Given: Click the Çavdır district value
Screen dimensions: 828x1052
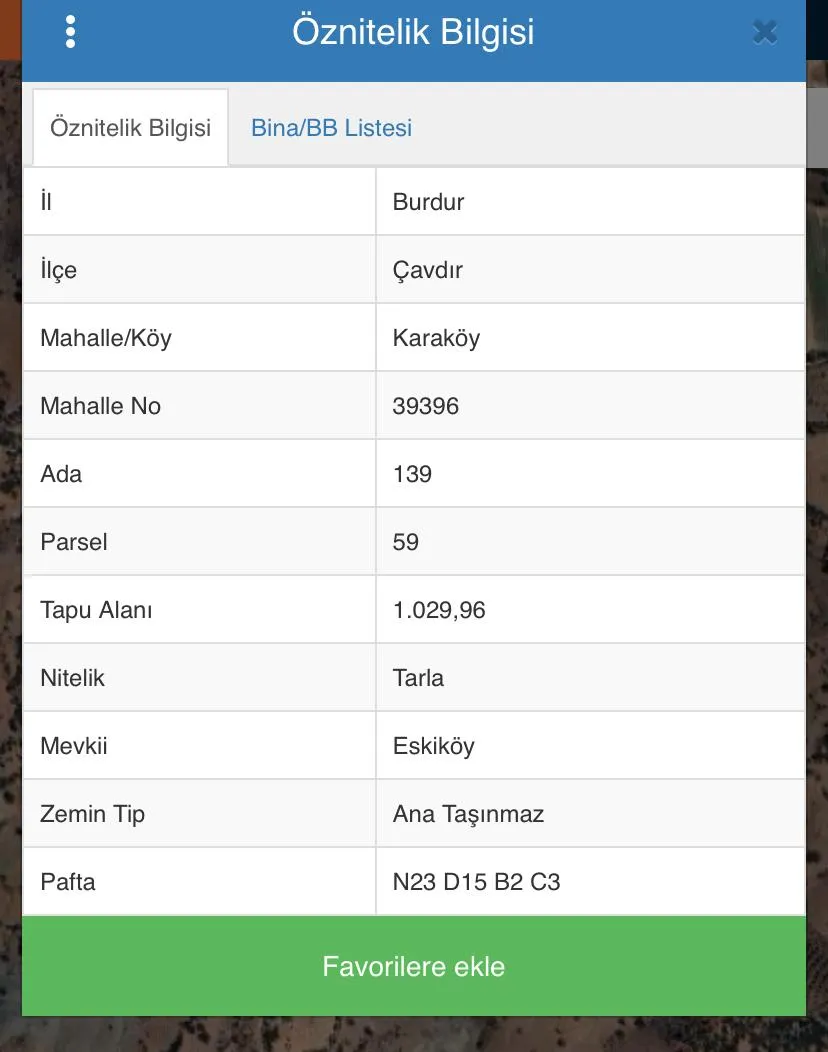Looking at the screenshot, I should (x=428, y=270).
